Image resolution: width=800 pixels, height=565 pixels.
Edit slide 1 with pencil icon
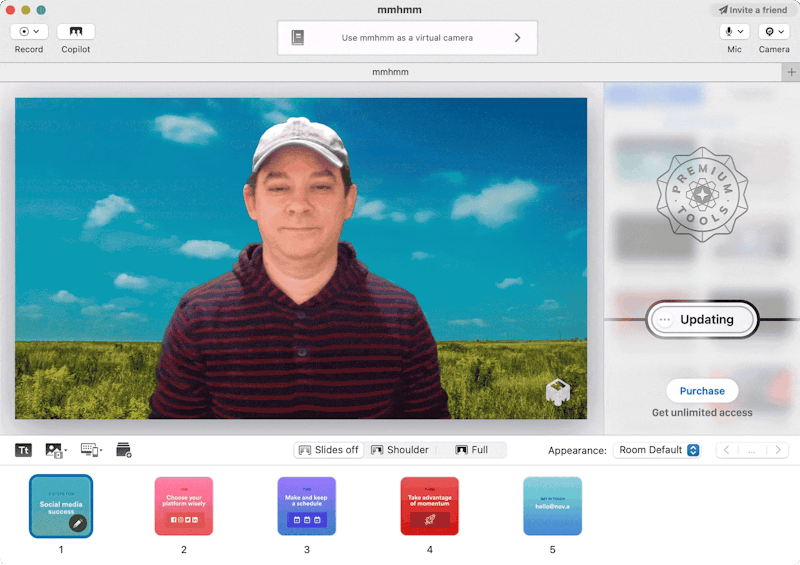click(78, 523)
